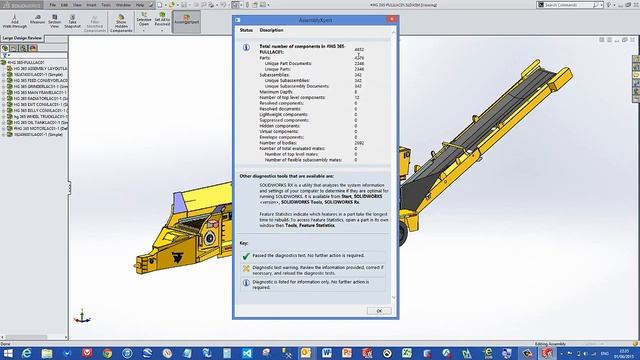Open the third manager panel tab icon

pos(24,48)
